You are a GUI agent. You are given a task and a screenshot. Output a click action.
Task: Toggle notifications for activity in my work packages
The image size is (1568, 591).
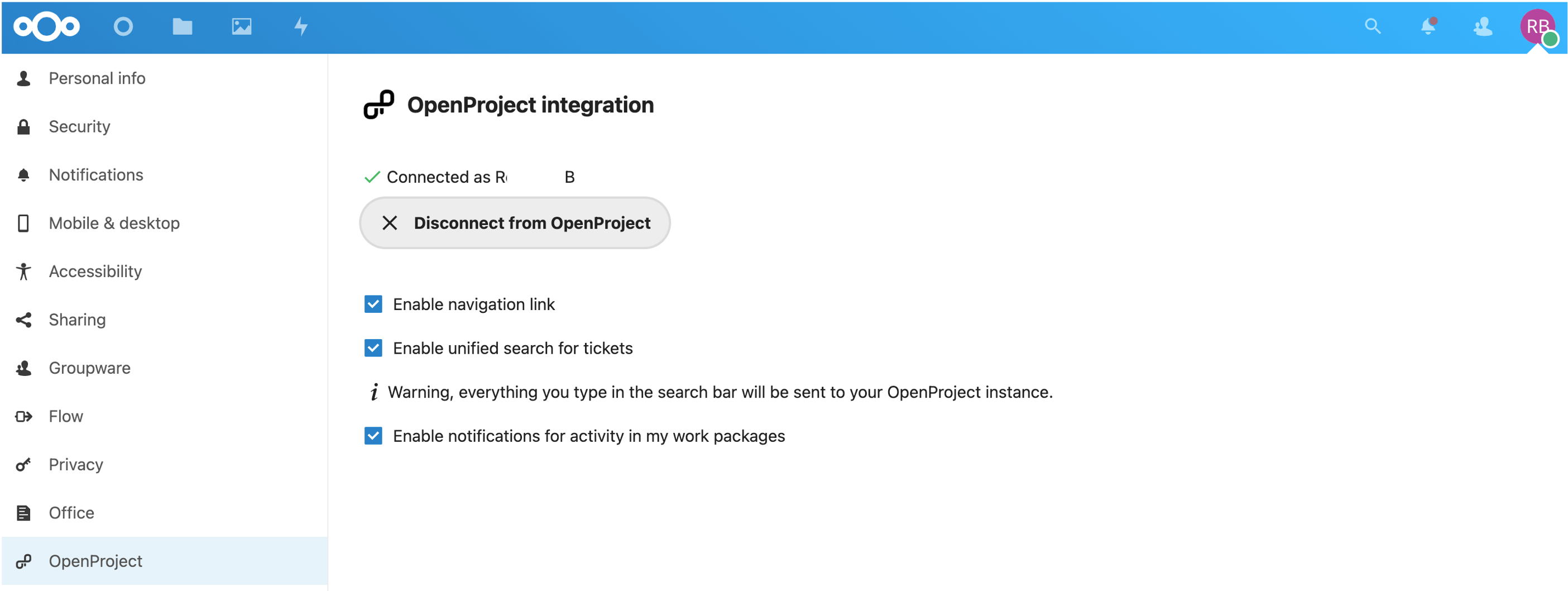point(373,436)
